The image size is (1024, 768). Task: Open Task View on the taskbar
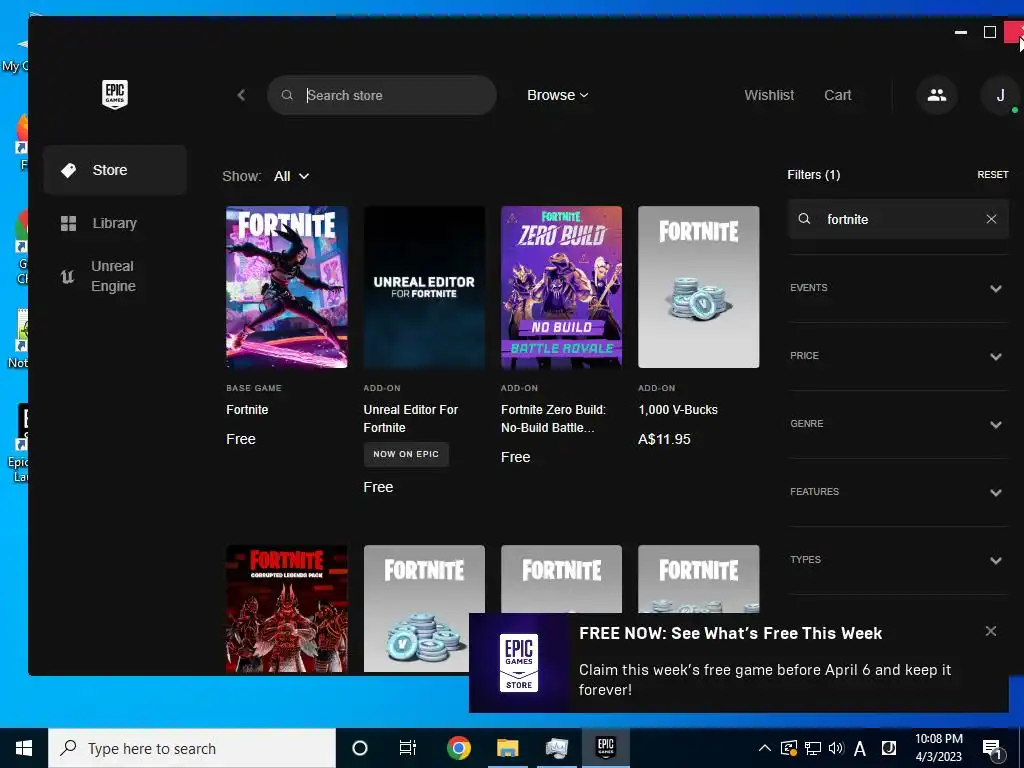pos(408,748)
